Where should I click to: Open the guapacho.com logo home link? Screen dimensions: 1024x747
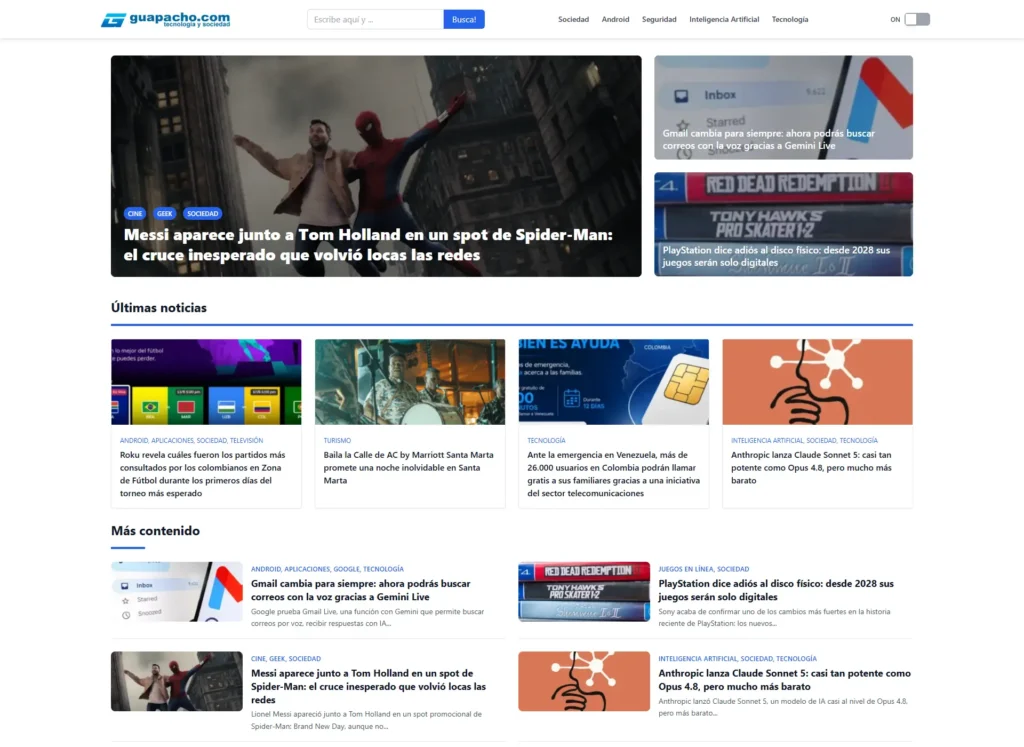point(165,20)
